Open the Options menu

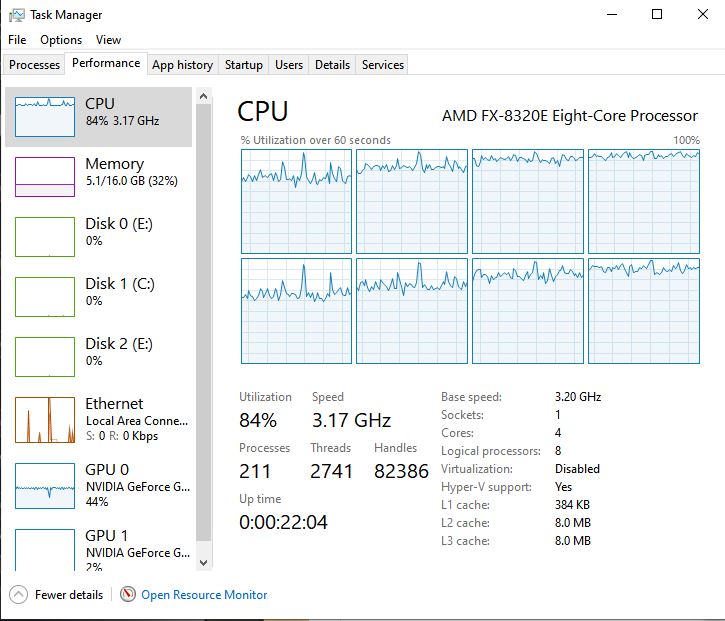pyautogui.click(x=61, y=40)
